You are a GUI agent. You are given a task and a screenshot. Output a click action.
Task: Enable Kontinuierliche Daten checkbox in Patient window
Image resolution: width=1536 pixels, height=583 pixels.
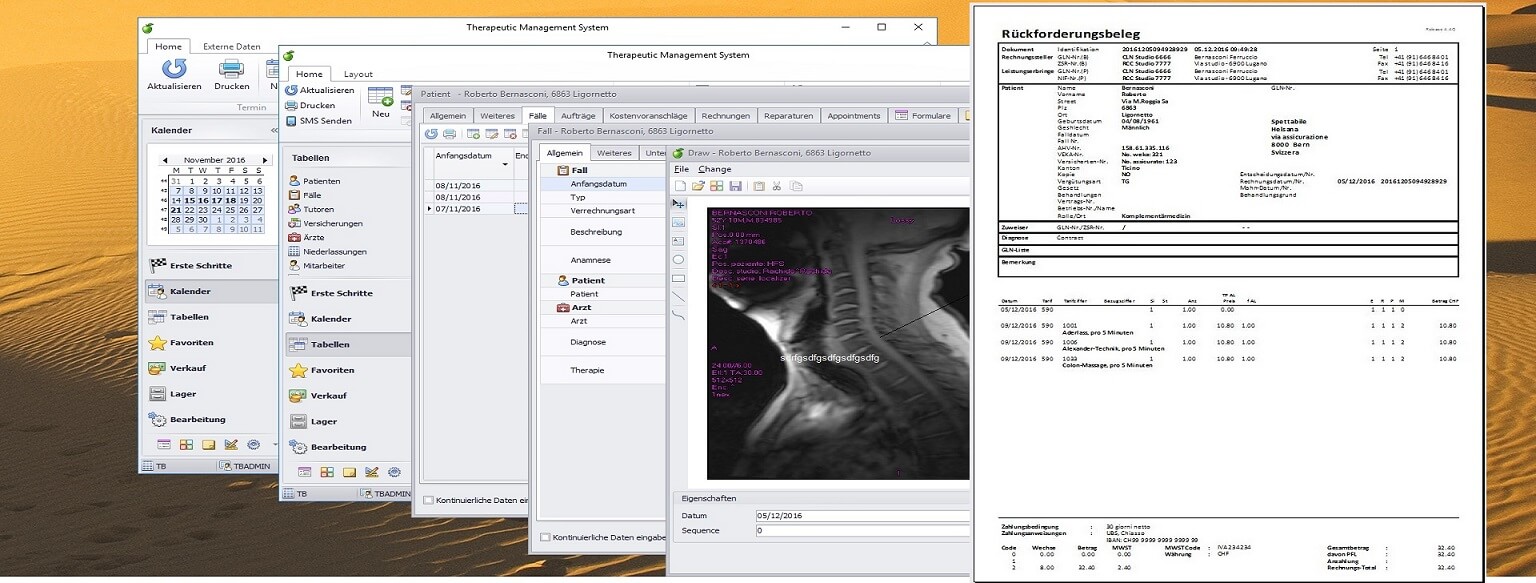pos(429,500)
